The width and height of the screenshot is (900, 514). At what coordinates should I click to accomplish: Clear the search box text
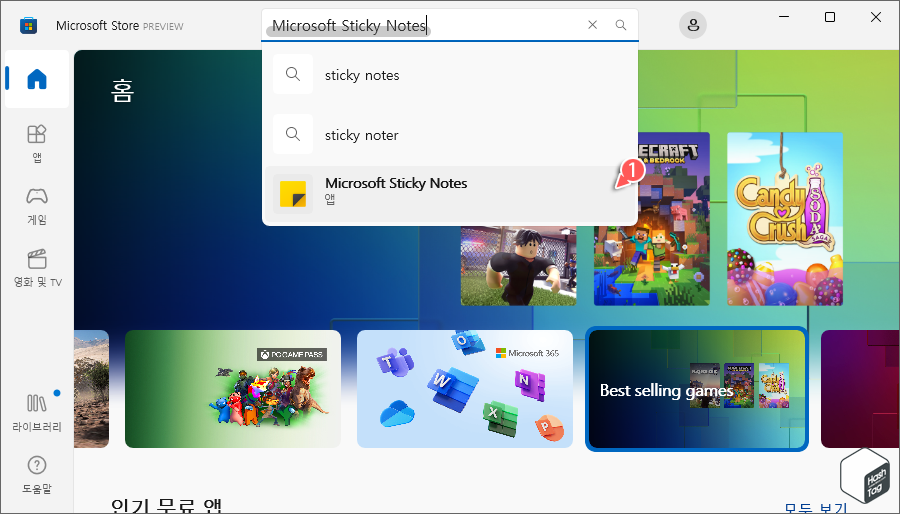[x=592, y=25]
